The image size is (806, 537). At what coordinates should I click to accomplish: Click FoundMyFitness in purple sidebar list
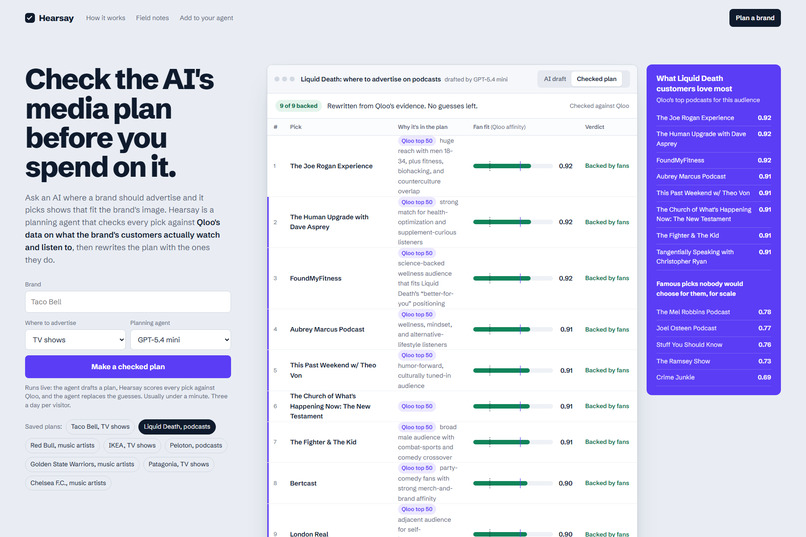pos(713,160)
